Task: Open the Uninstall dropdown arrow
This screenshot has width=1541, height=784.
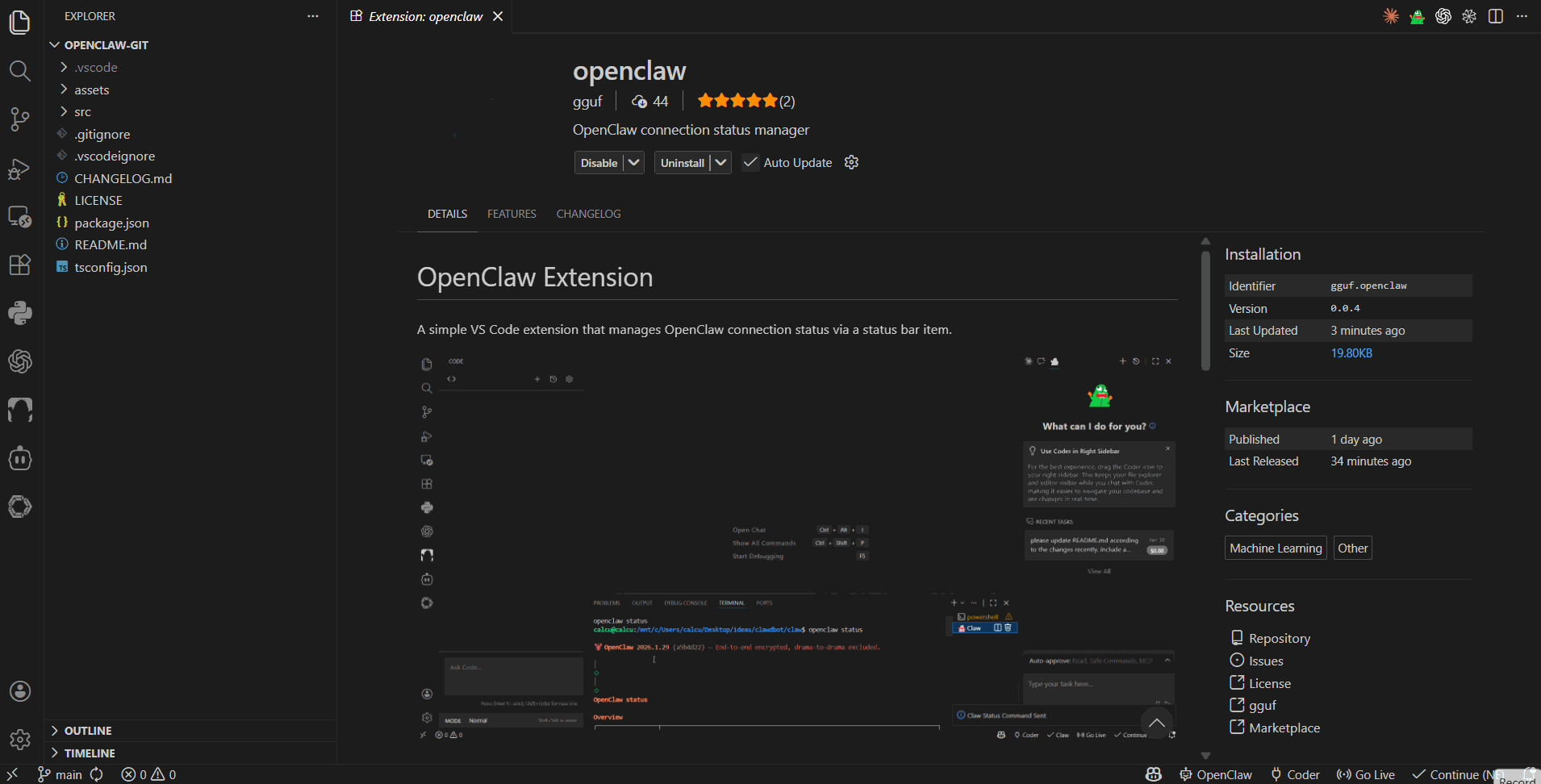Action: tap(721, 162)
